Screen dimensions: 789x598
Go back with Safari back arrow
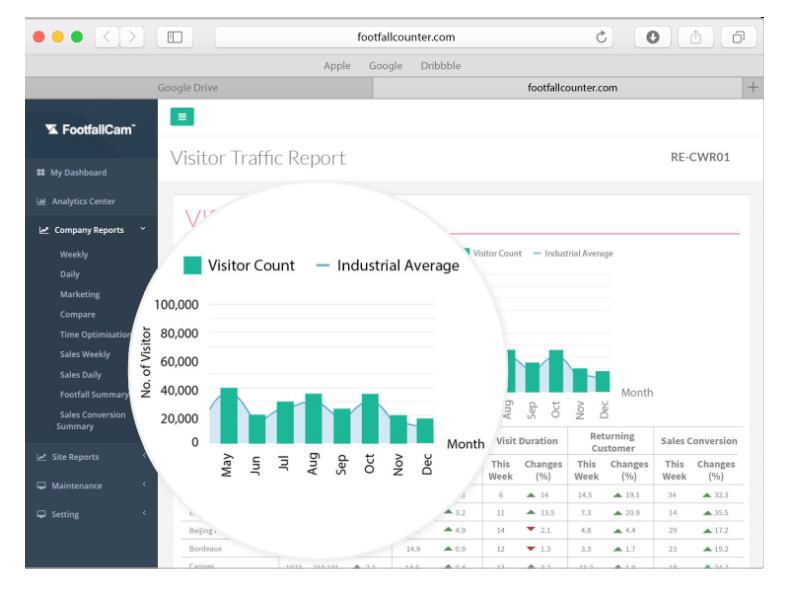coord(108,37)
